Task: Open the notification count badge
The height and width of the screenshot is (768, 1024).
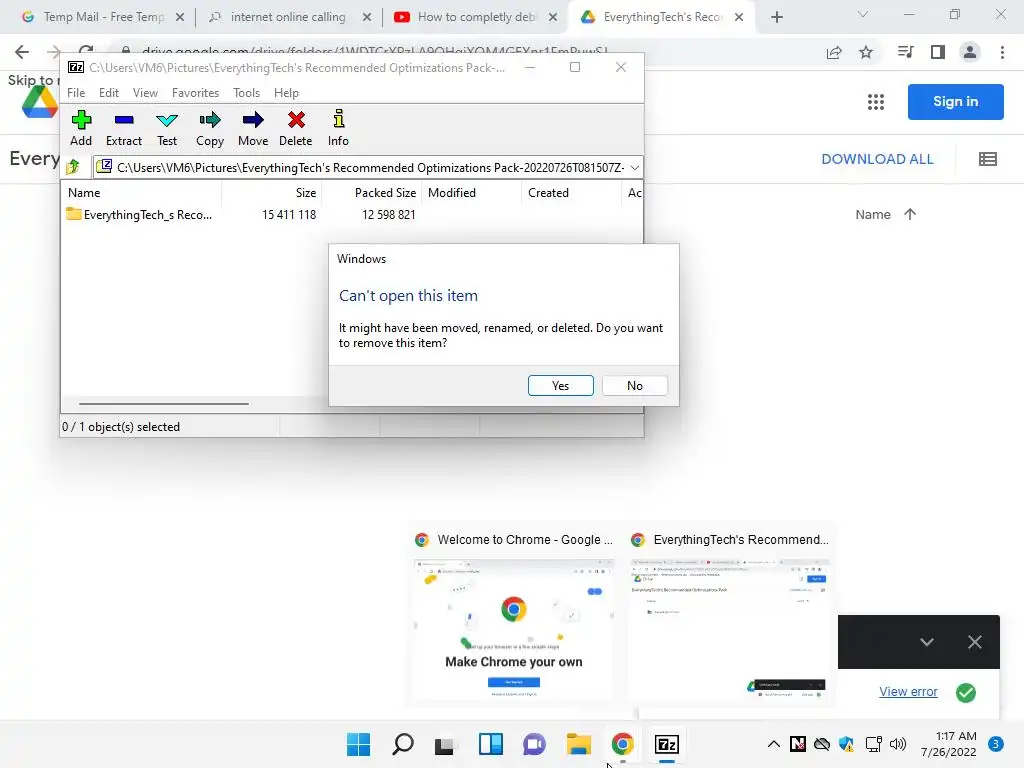Action: tap(995, 744)
